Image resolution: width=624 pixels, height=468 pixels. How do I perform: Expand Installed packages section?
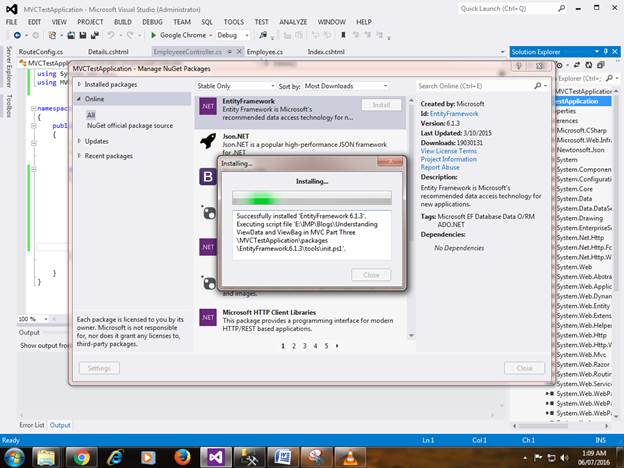click(x=79, y=84)
